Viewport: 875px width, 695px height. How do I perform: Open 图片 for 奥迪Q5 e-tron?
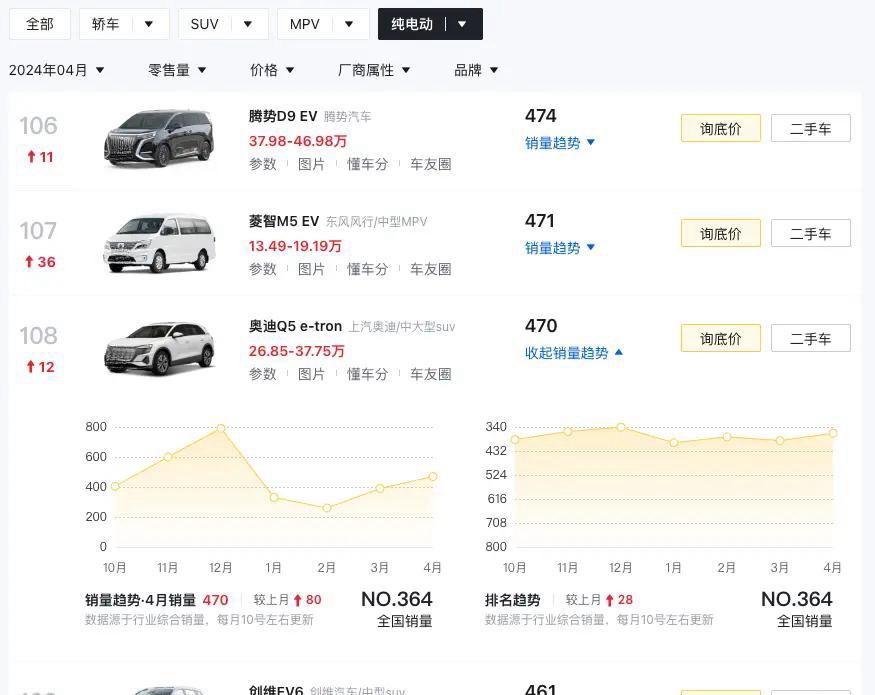pos(311,374)
